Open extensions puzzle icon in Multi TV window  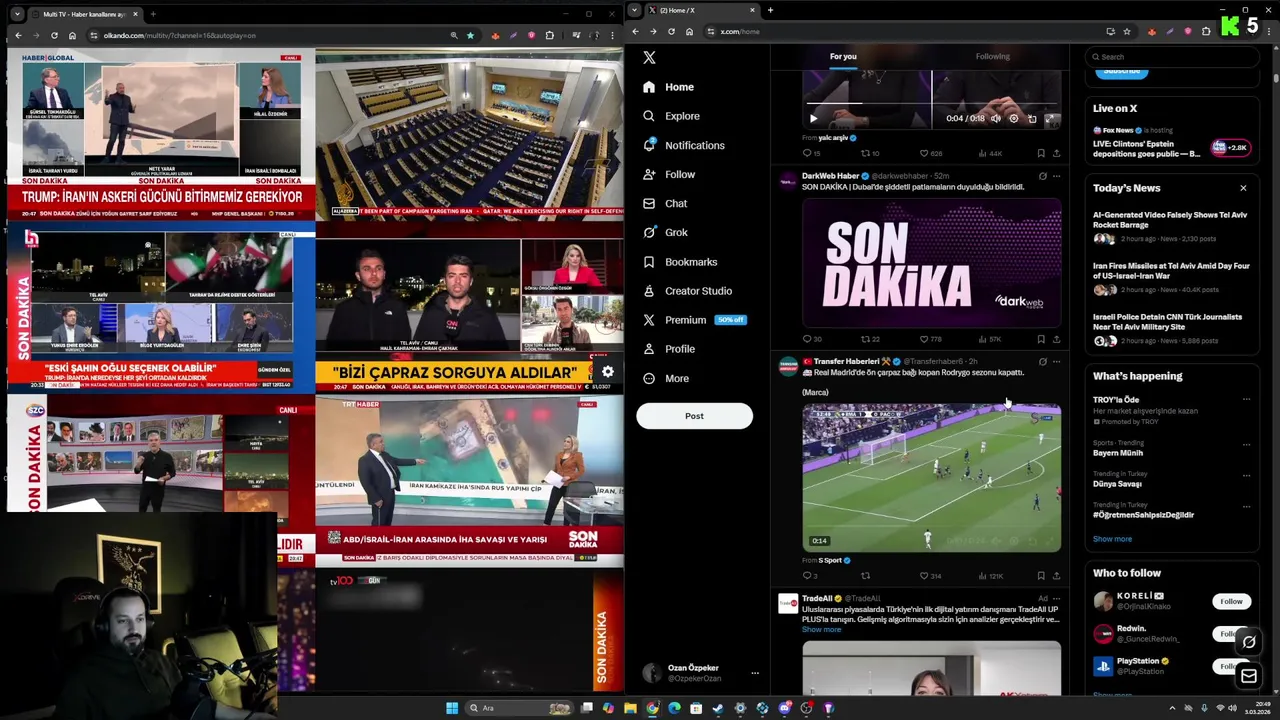click(x=549, y=35)
